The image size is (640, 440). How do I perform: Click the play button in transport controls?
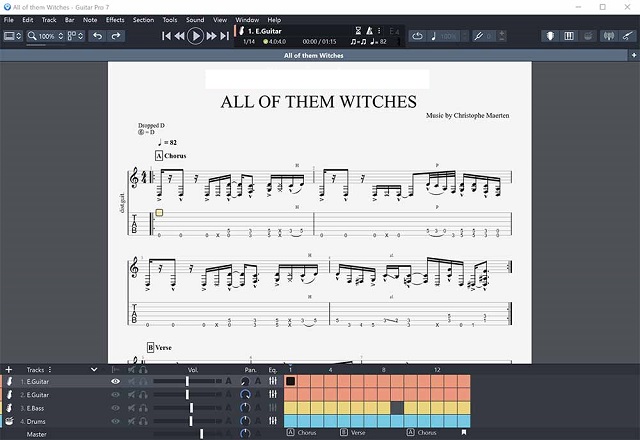click(x=195, y=36)
